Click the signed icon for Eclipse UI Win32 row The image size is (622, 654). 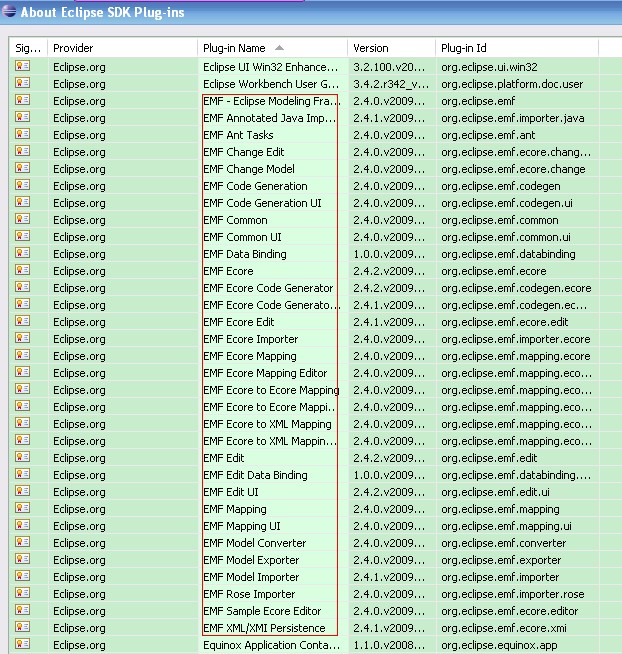pos(23,66)
